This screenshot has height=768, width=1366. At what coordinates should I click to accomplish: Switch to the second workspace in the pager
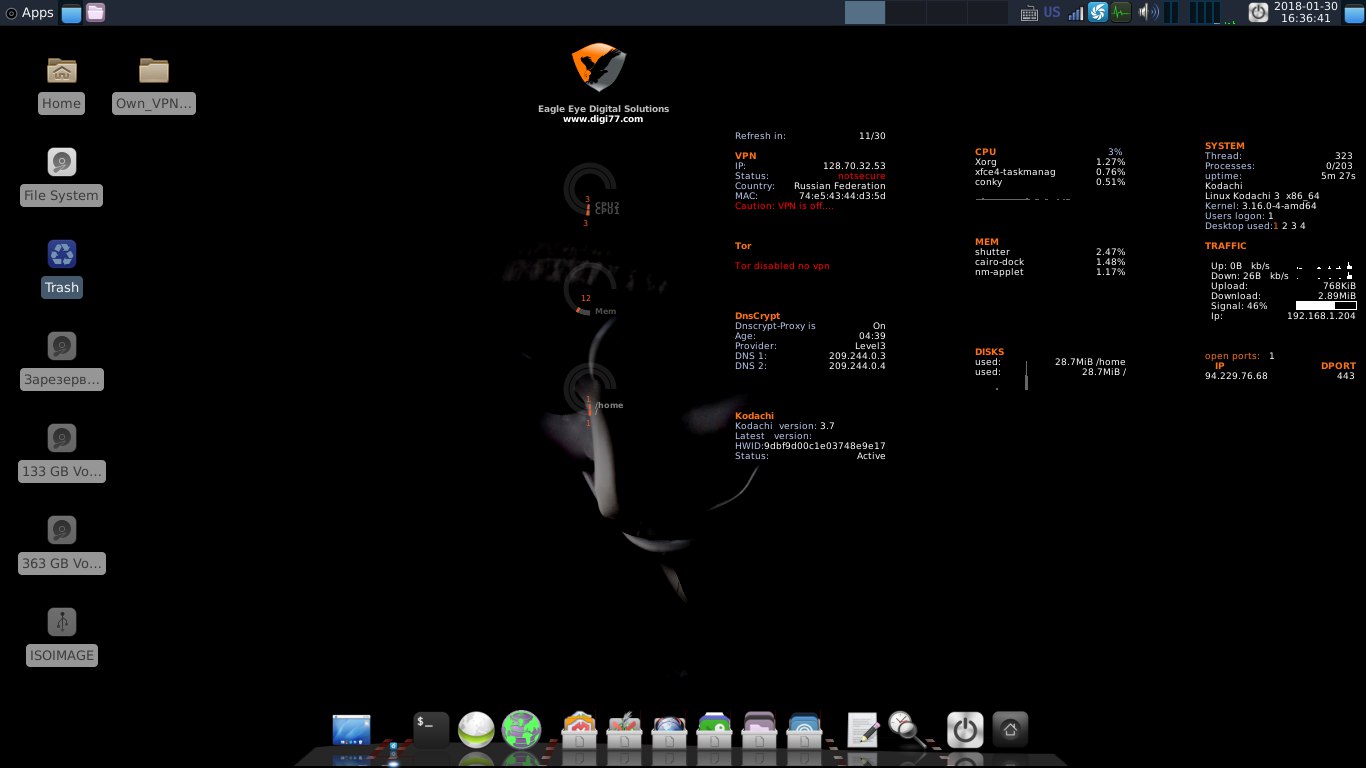(x=906, y=12)
